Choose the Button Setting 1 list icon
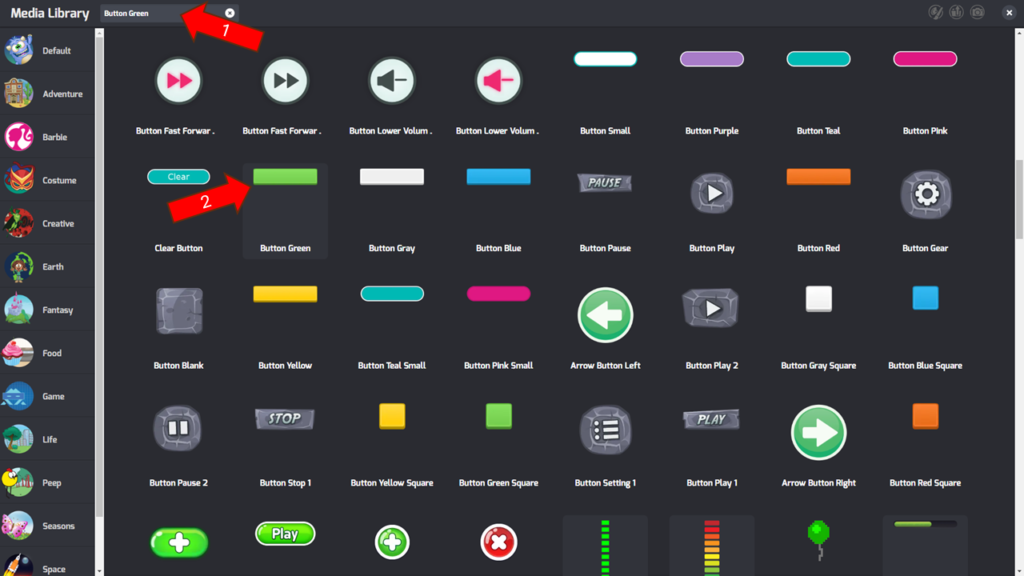 click(605, 430)
